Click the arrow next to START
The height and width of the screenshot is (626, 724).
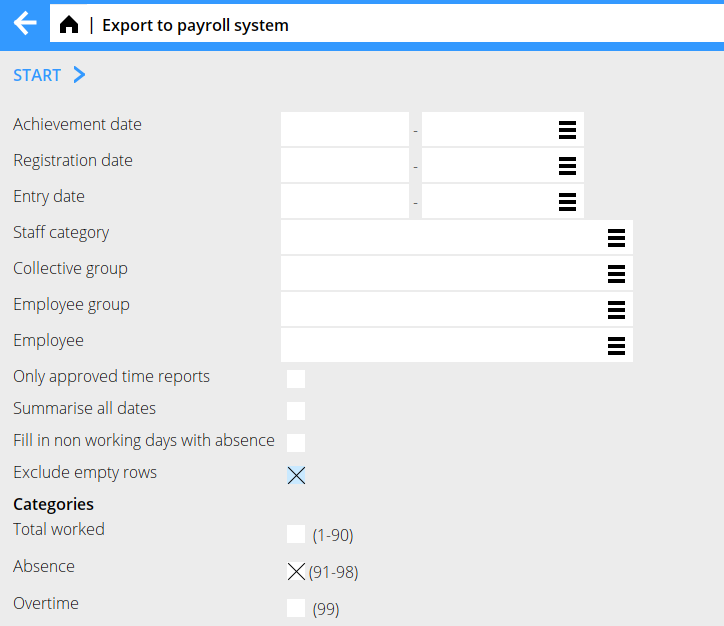[80, 75]
